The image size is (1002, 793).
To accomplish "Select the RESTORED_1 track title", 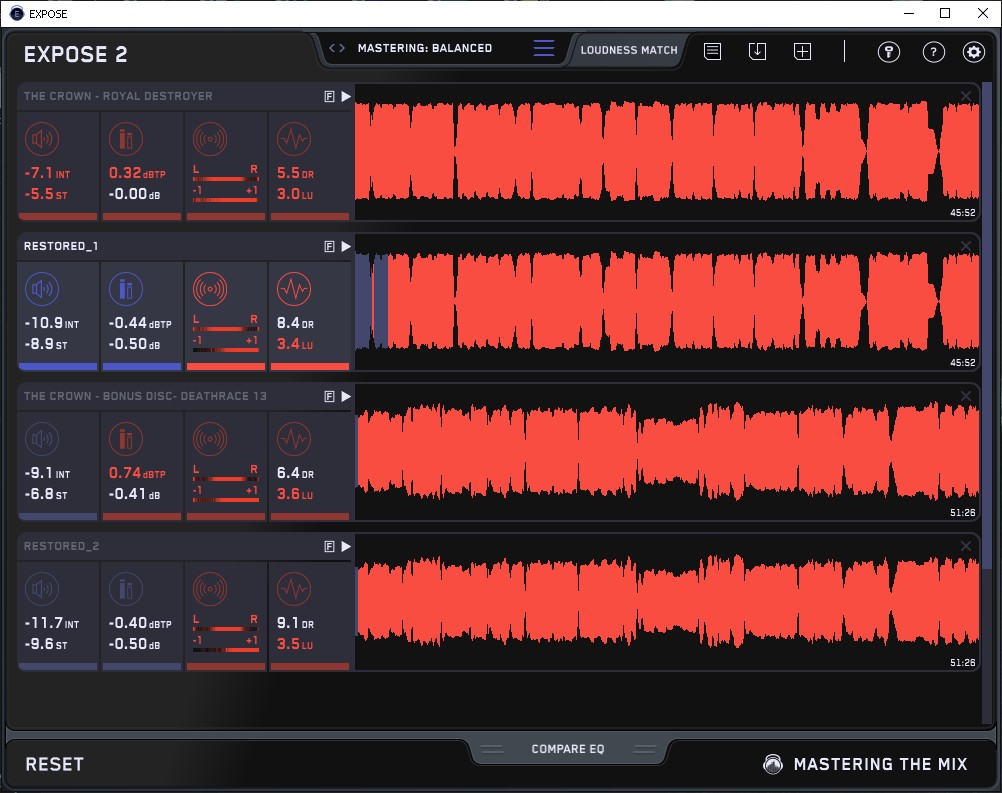I will (61, 246).
